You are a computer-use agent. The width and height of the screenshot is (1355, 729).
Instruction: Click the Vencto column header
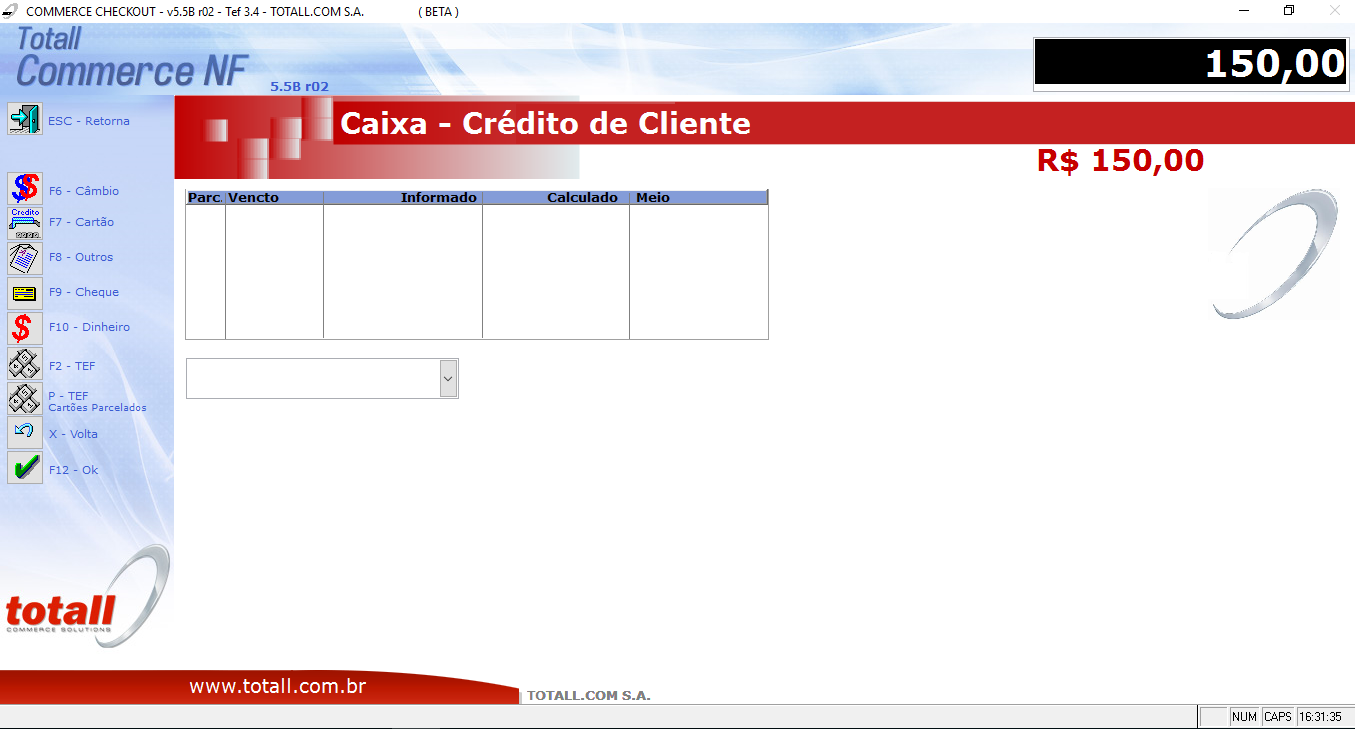tap(273, 198)
